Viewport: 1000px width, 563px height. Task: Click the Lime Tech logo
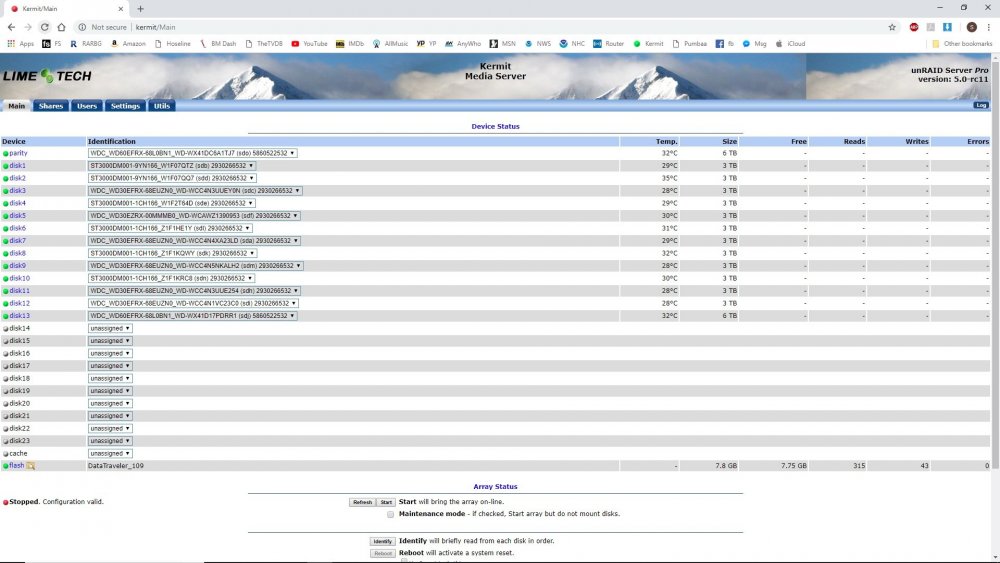(47, 76)
